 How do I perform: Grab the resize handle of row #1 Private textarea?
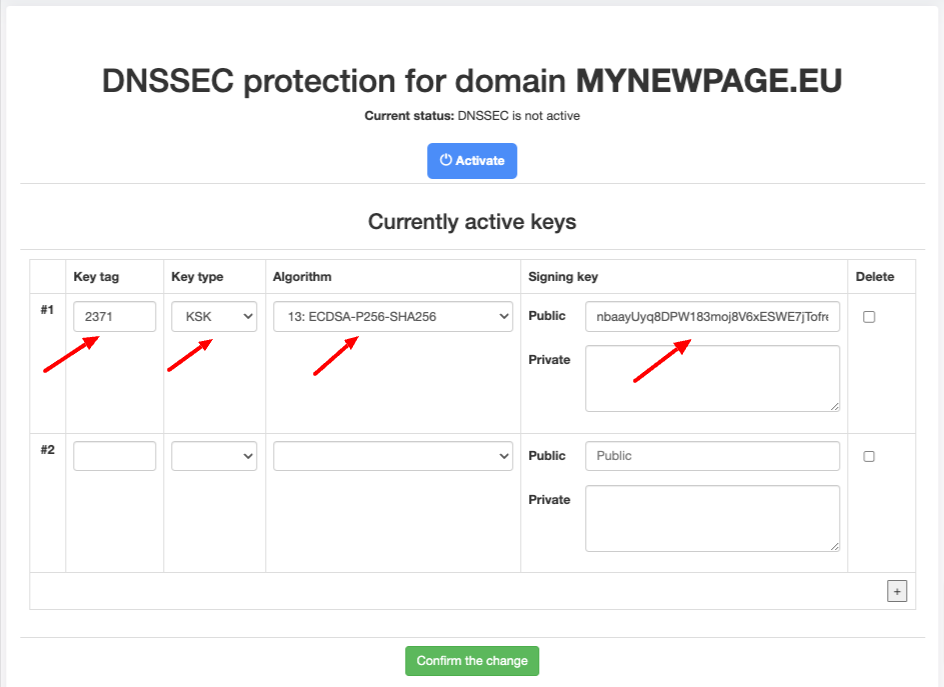click(x=834, y=406)
